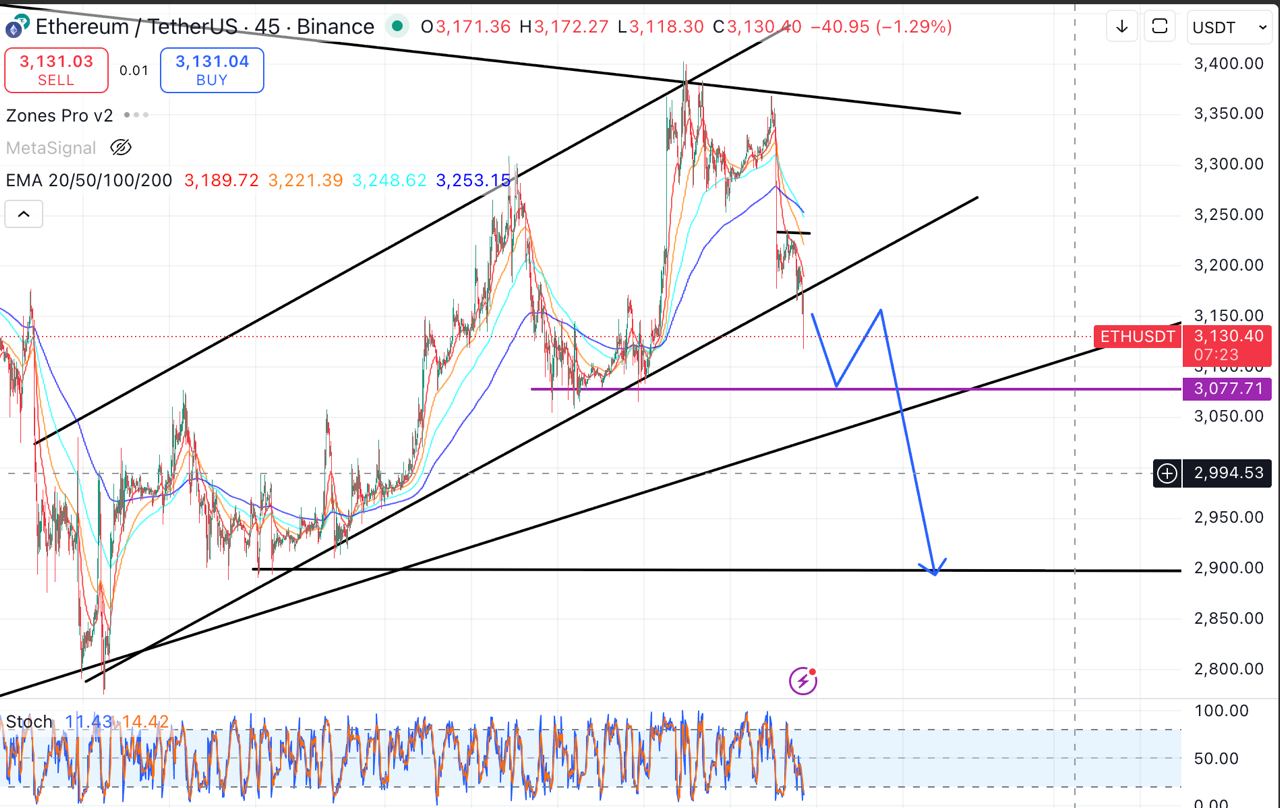Click the 2,800.00 price axis label
The width and height of the screenshot is (1280, 808).
tap(1229, 669)
